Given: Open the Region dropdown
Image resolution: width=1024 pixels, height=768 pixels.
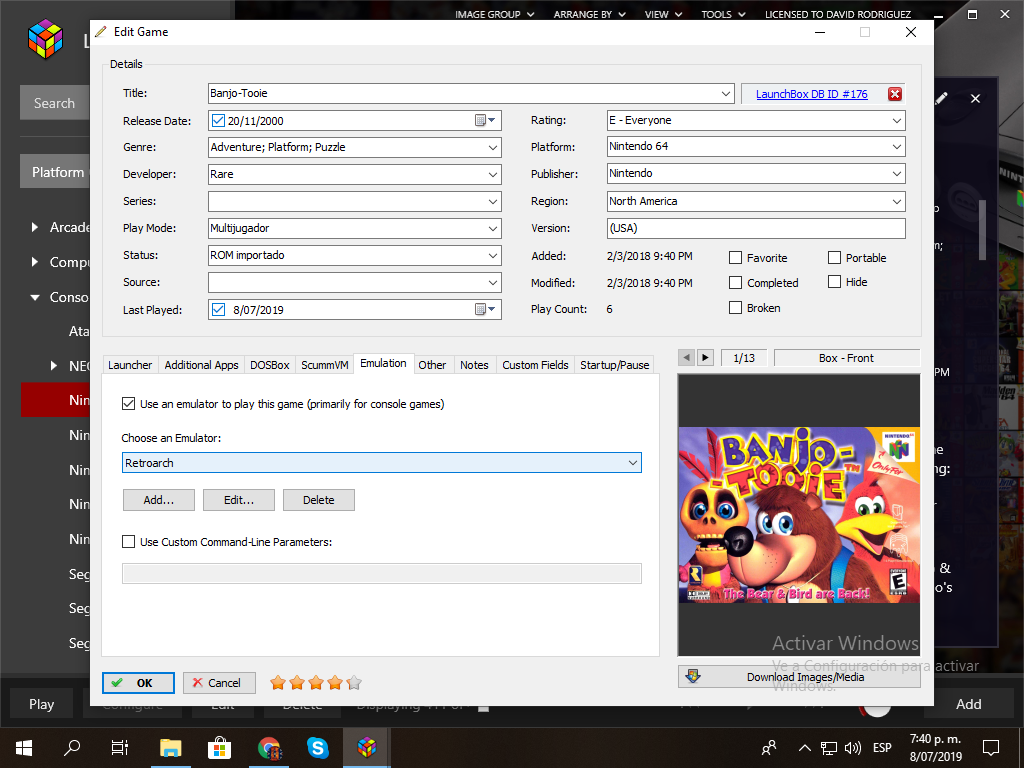Looking at the screenshot, I should tap(897, 202).
